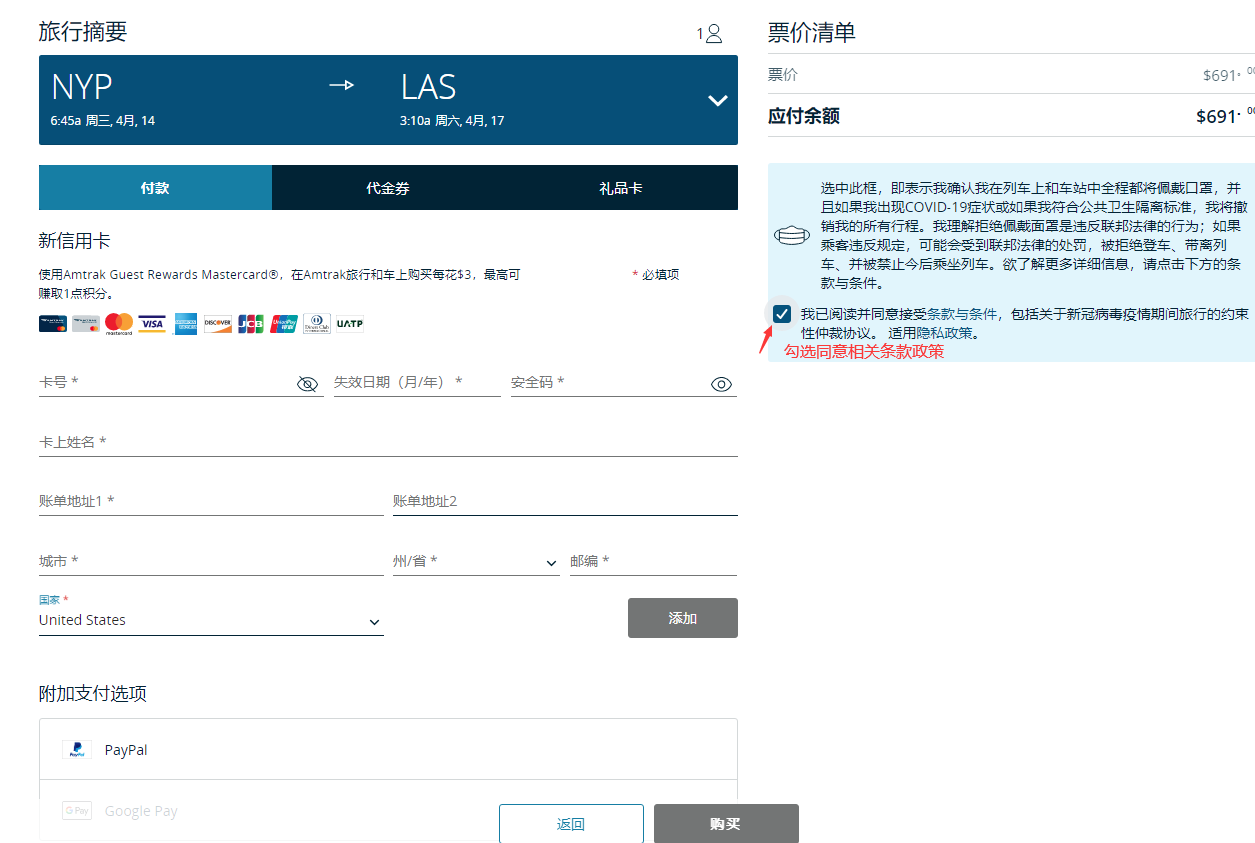
Task: Focus the 卡上姓名 input field
Action: tap(388, 442)
